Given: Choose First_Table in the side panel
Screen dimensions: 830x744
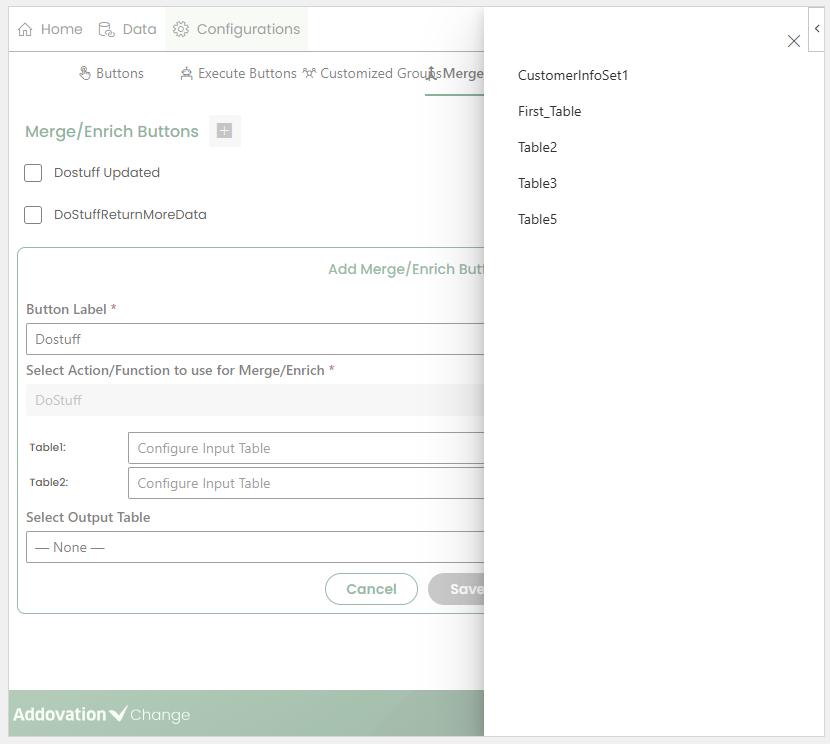Looking at the screenshot, I should 549,112.
